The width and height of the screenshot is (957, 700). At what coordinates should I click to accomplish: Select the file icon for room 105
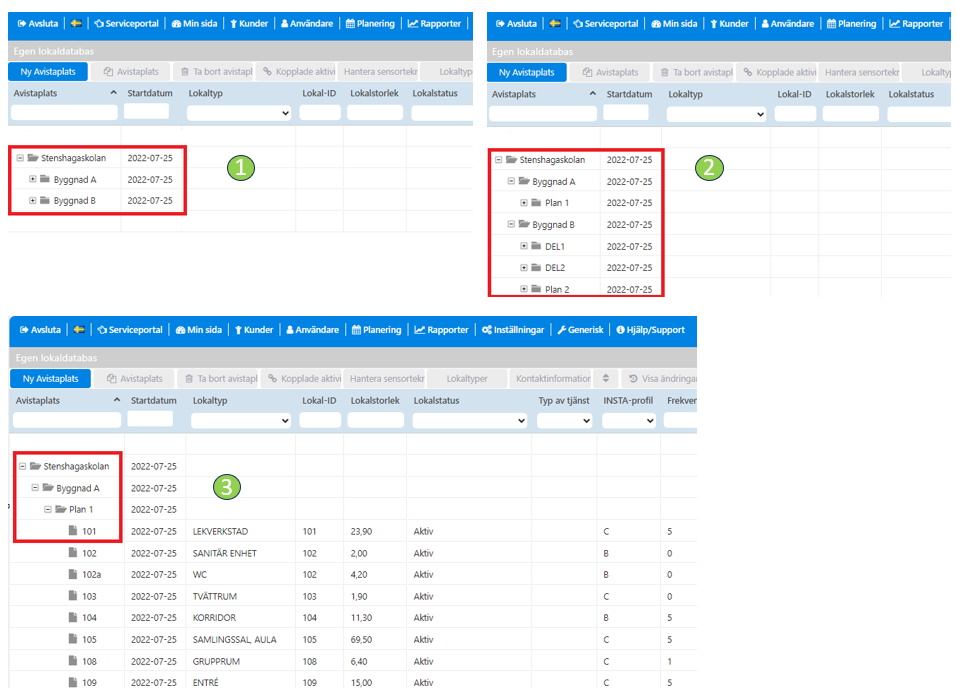click(73, 639)
